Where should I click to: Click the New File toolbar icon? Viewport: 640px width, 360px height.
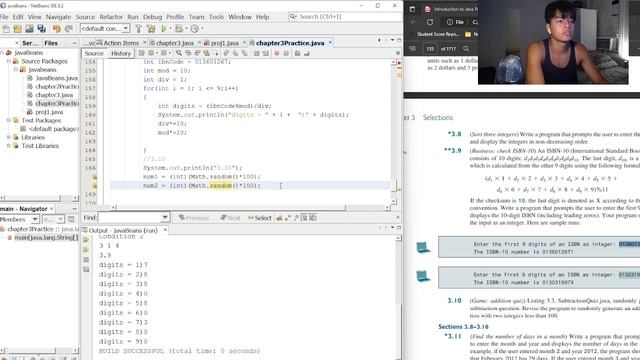[x=6, y=29]
